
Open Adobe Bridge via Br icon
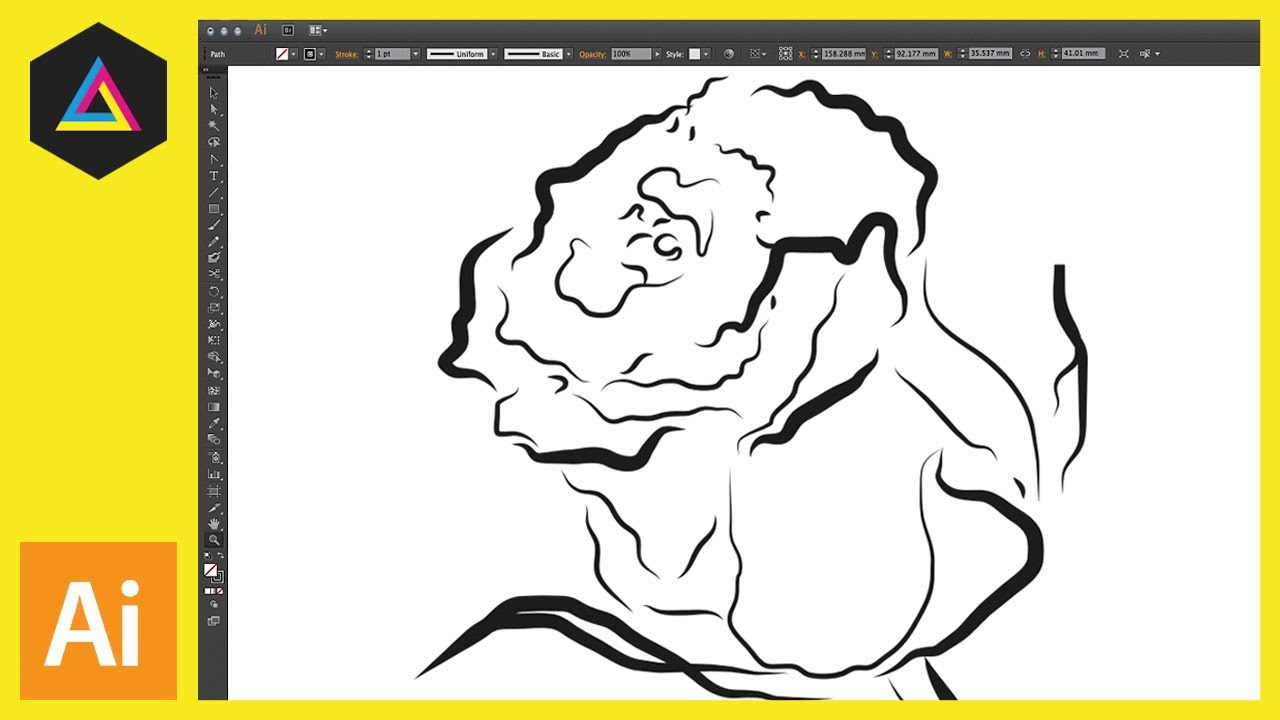(288, 31)
